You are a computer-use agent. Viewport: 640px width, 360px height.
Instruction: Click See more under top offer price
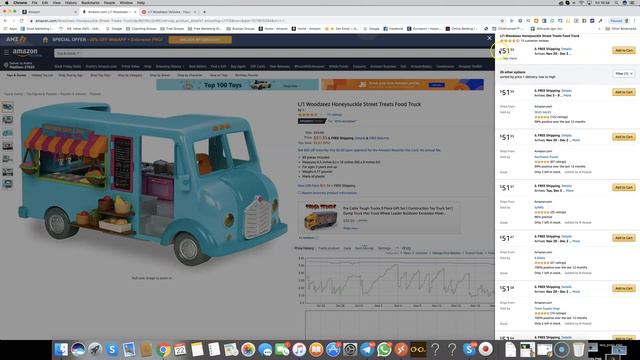pyautogui.click(x=509, y=58)
